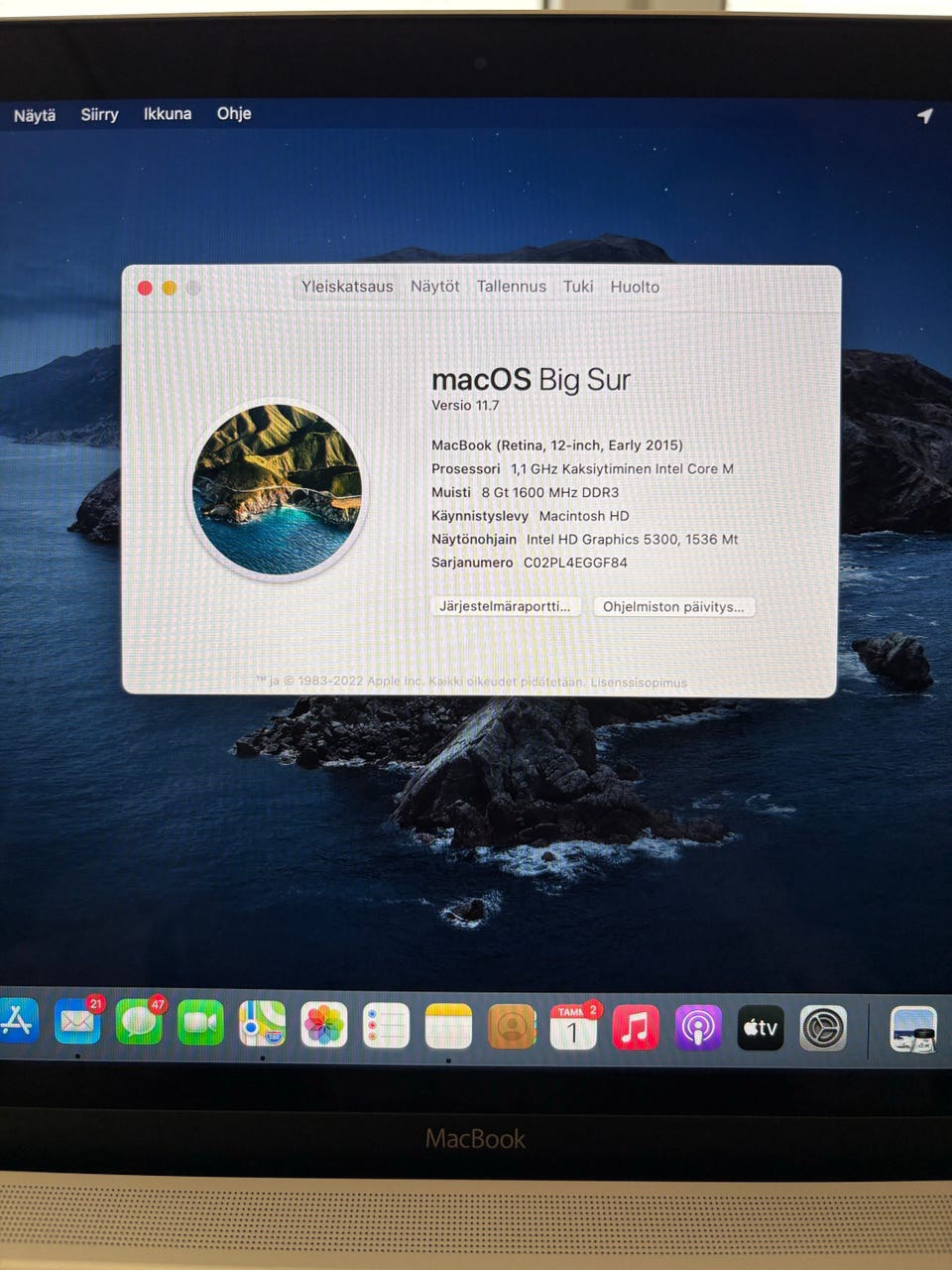
Task: Open the purple Podcasts app
Action: click(x=698, y=1028)
